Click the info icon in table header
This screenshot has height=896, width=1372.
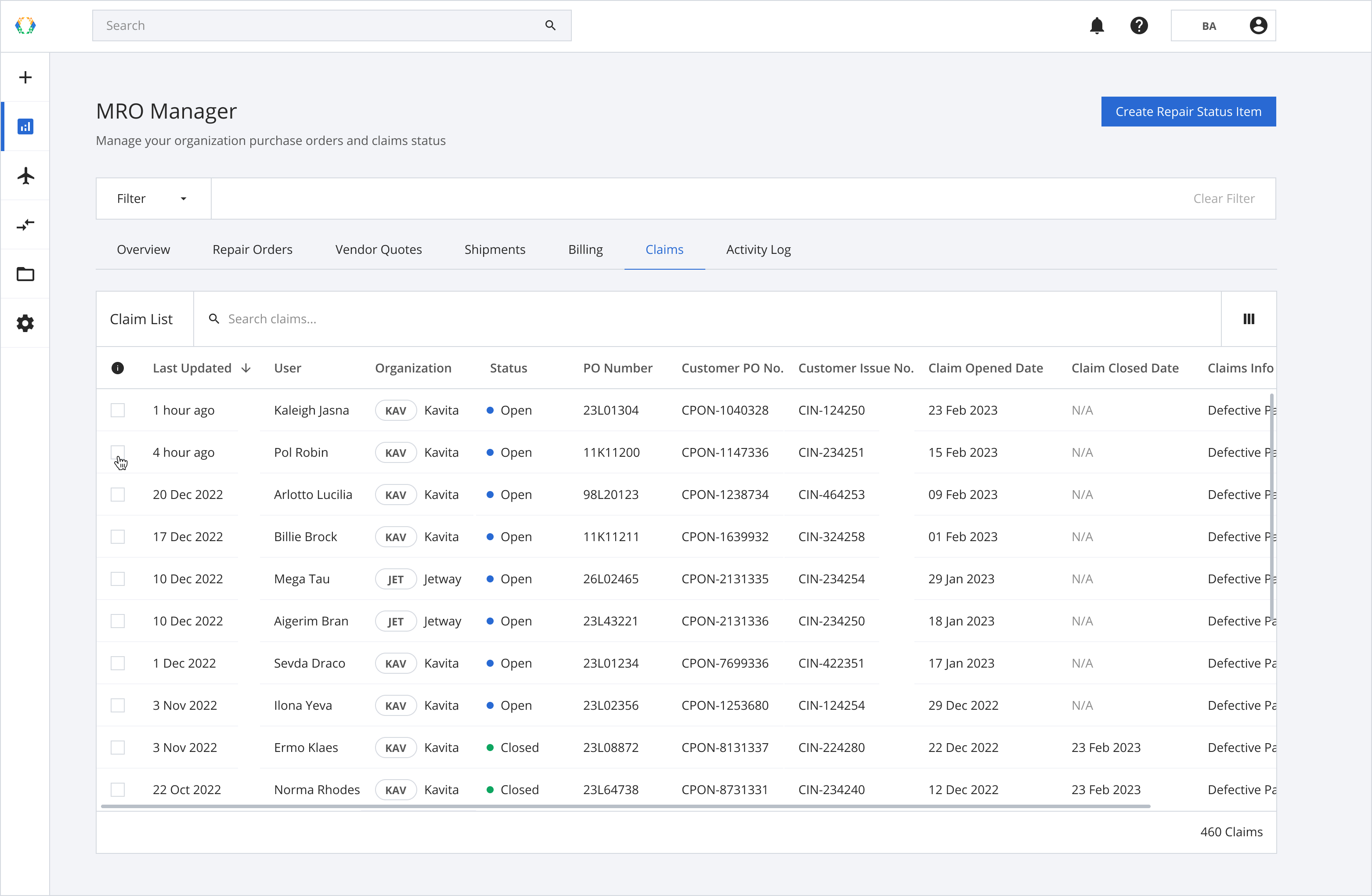[118, 368]
